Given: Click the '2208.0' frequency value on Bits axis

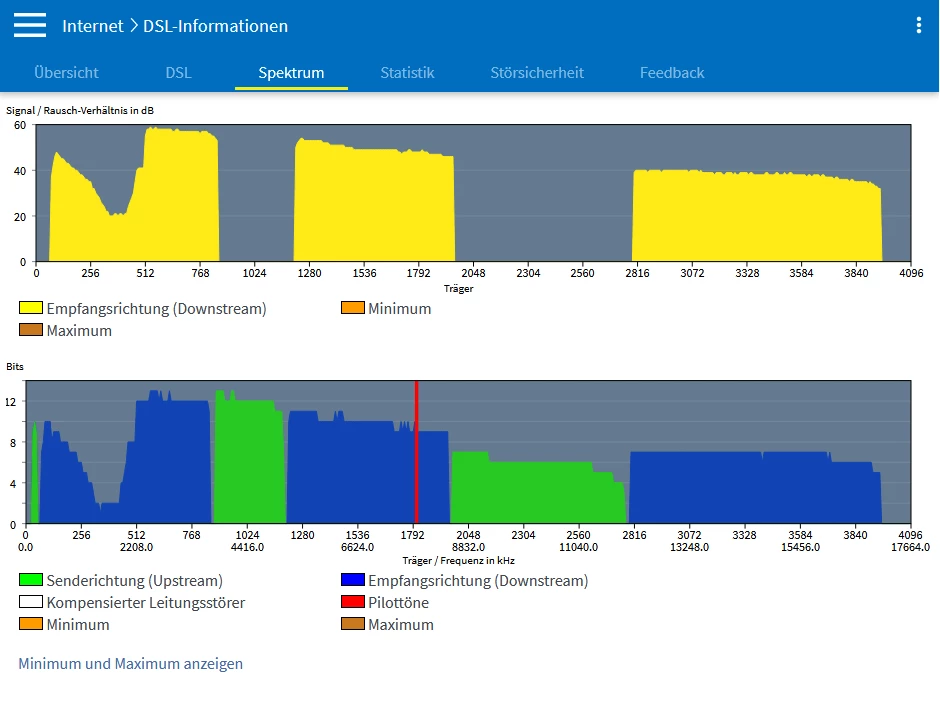Looking at the screenshot, I should tap(136, 547).
